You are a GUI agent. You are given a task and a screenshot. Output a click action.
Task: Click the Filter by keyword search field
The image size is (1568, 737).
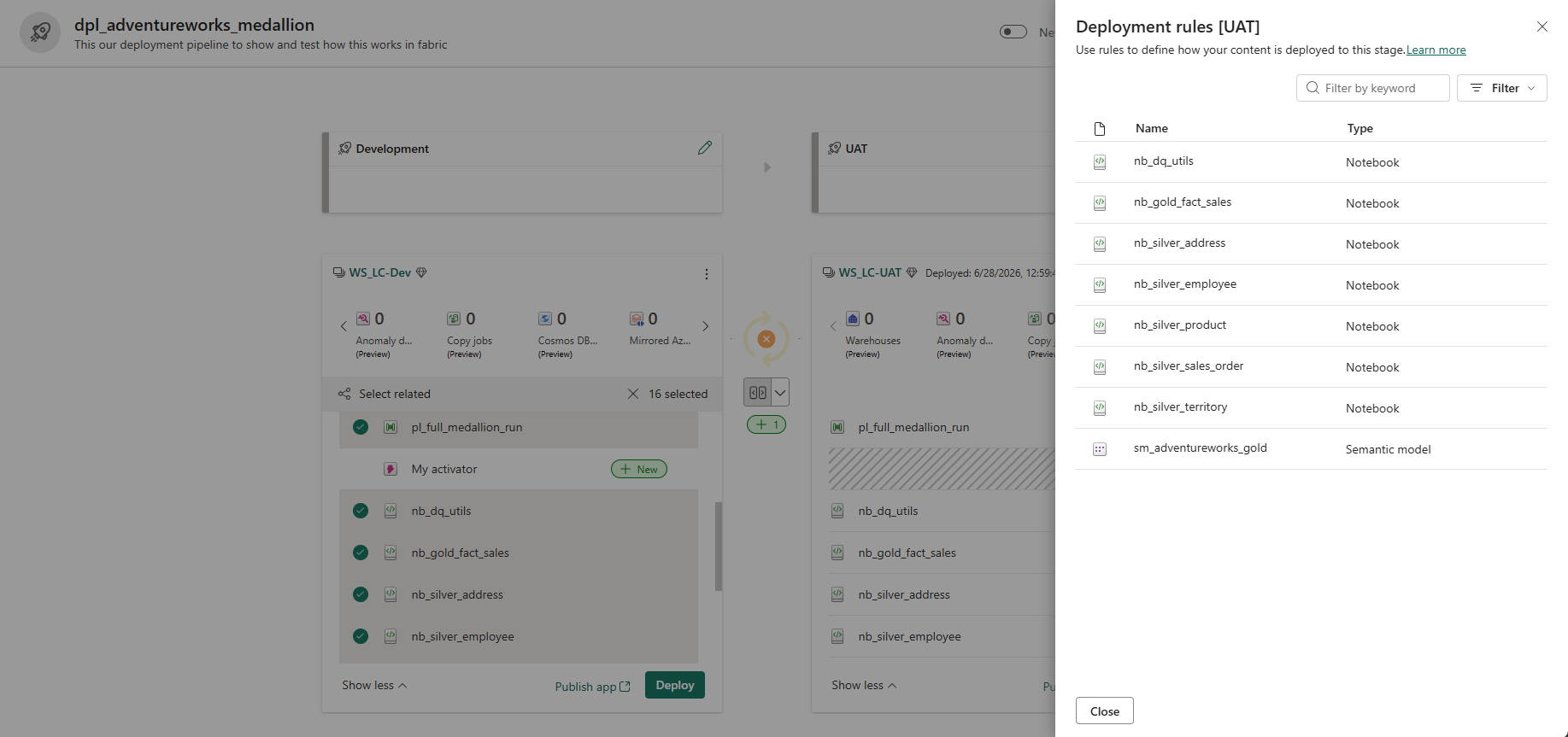pos(1373,88)
